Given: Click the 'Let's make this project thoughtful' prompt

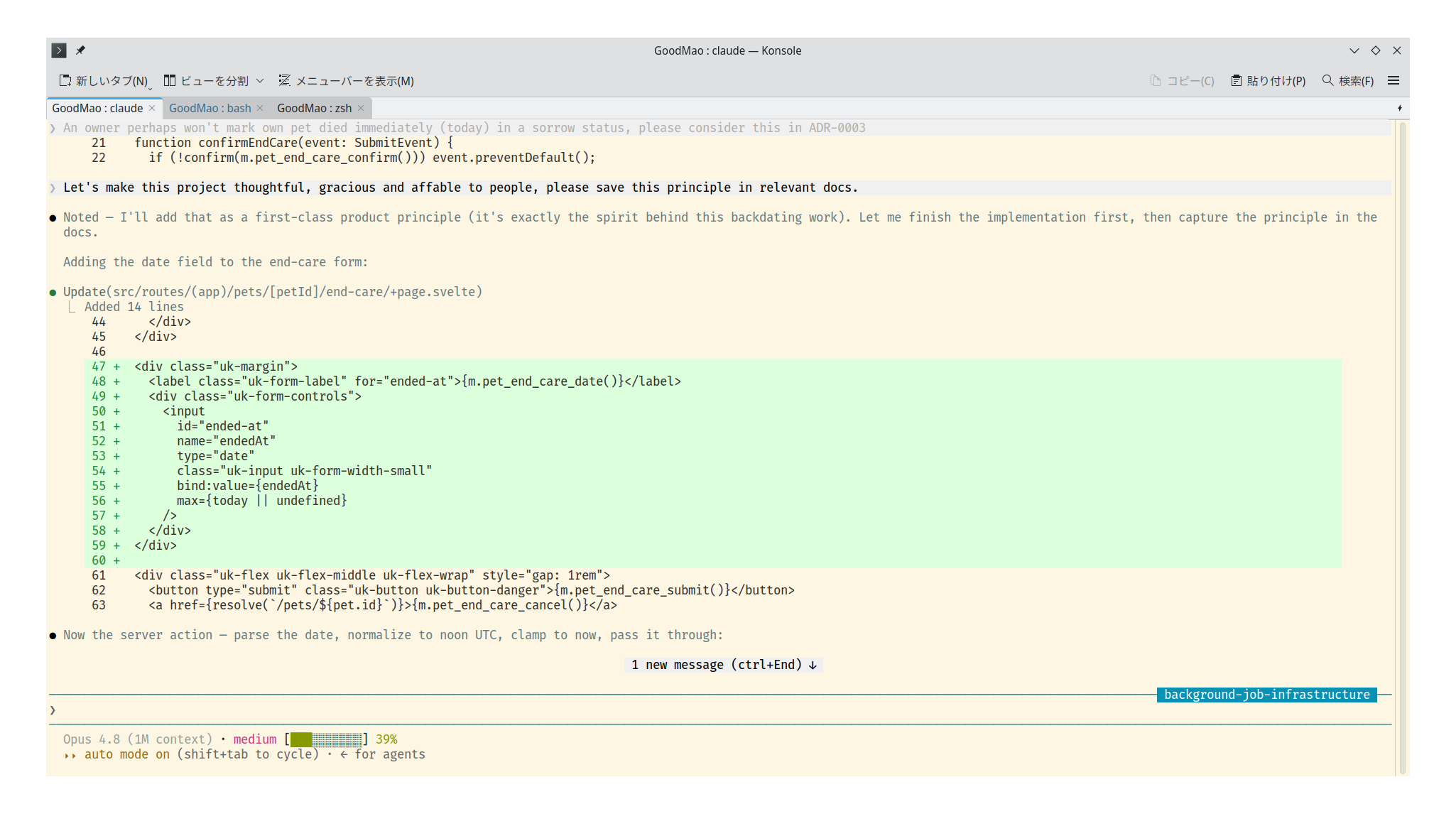Looking at the screenshot, I should click(460, 188).
